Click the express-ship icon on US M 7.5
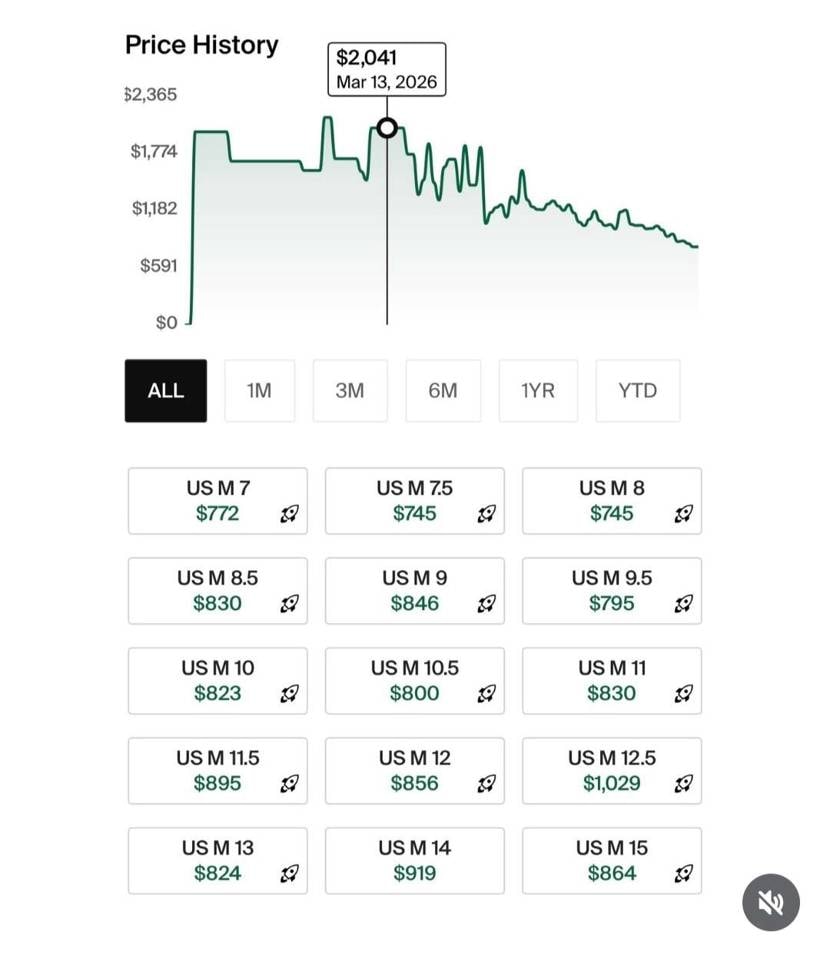 pyautogui.click(x=487, y=514)
